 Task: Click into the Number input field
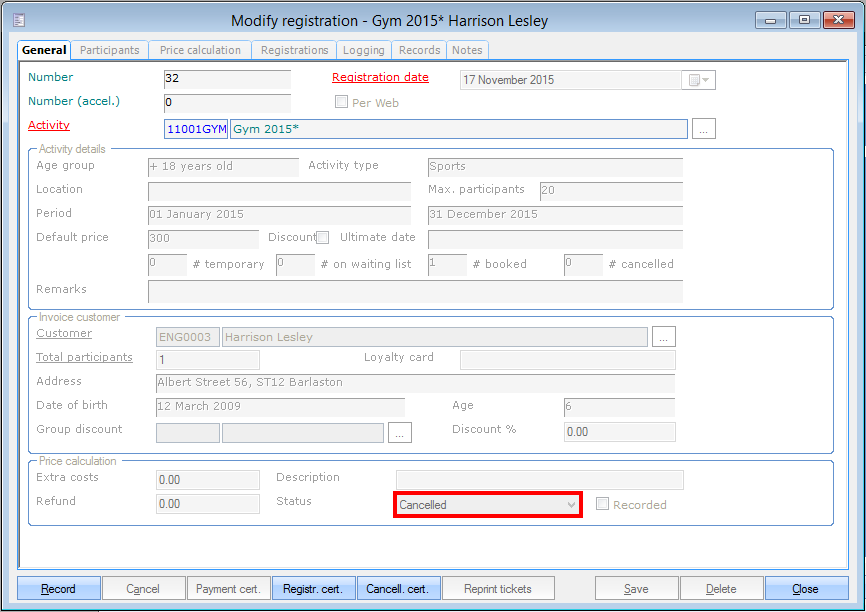coord(227,80)
